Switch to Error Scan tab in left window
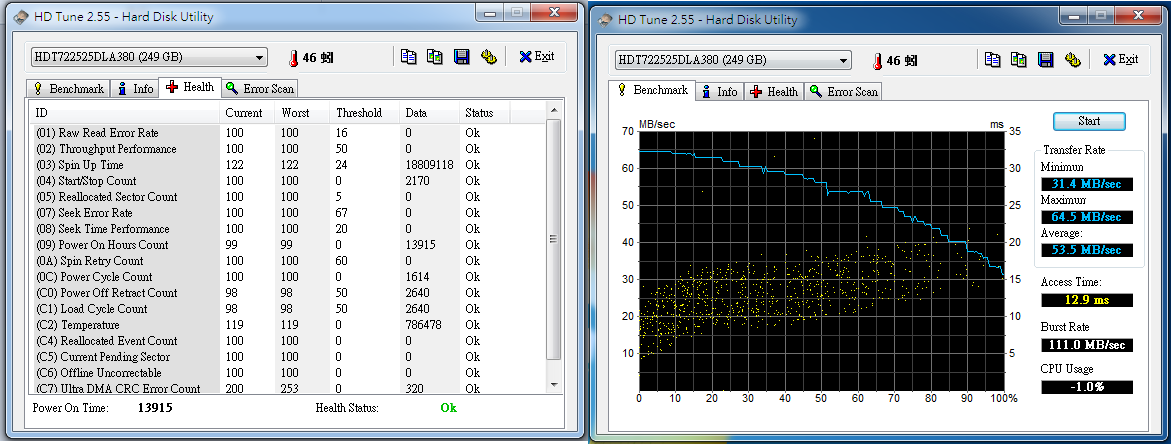This screenshot has height=444, width=1171. (259, 88)
